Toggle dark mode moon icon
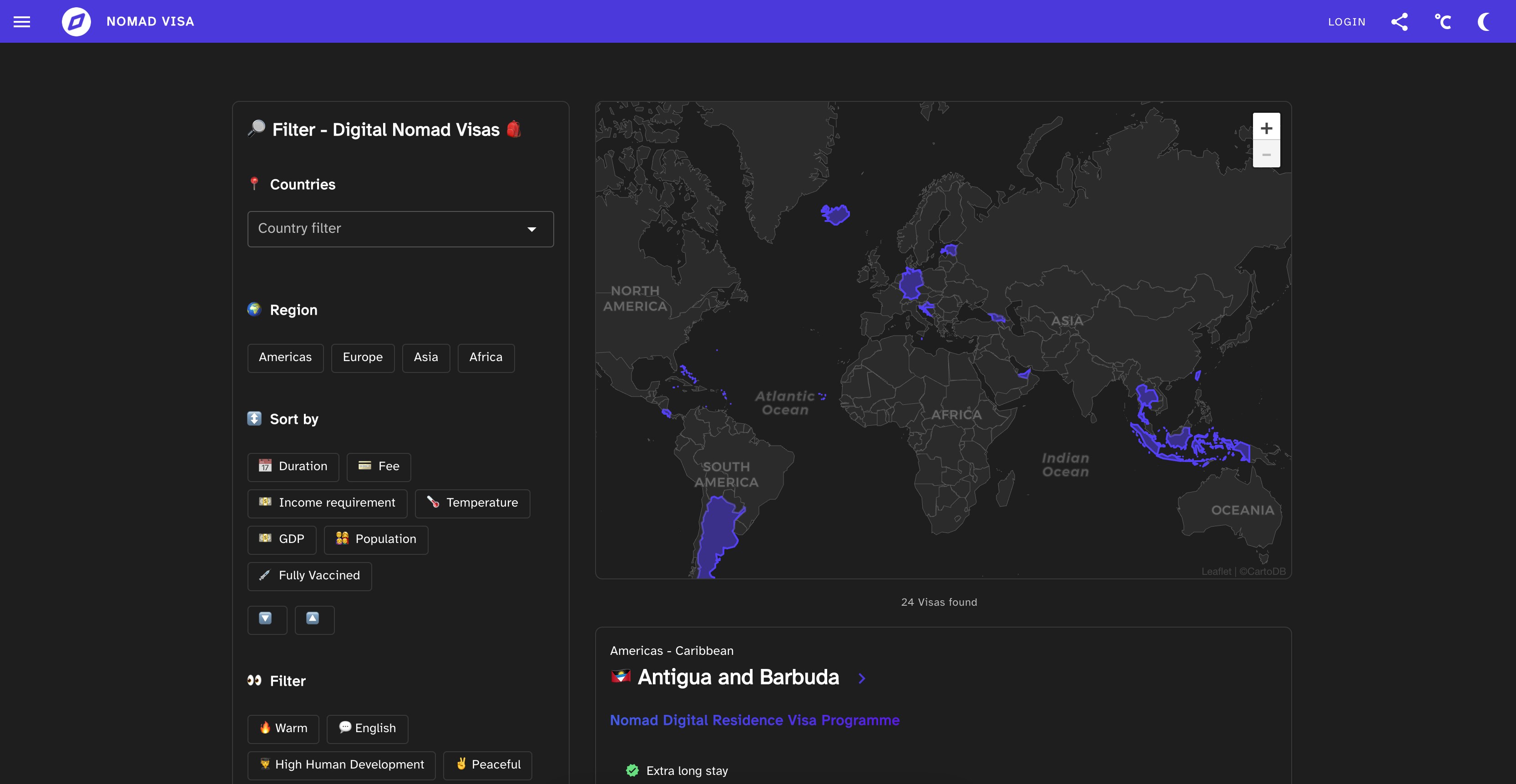Viewport: 1516px width, 784px height. click(x=1484, y=22)
